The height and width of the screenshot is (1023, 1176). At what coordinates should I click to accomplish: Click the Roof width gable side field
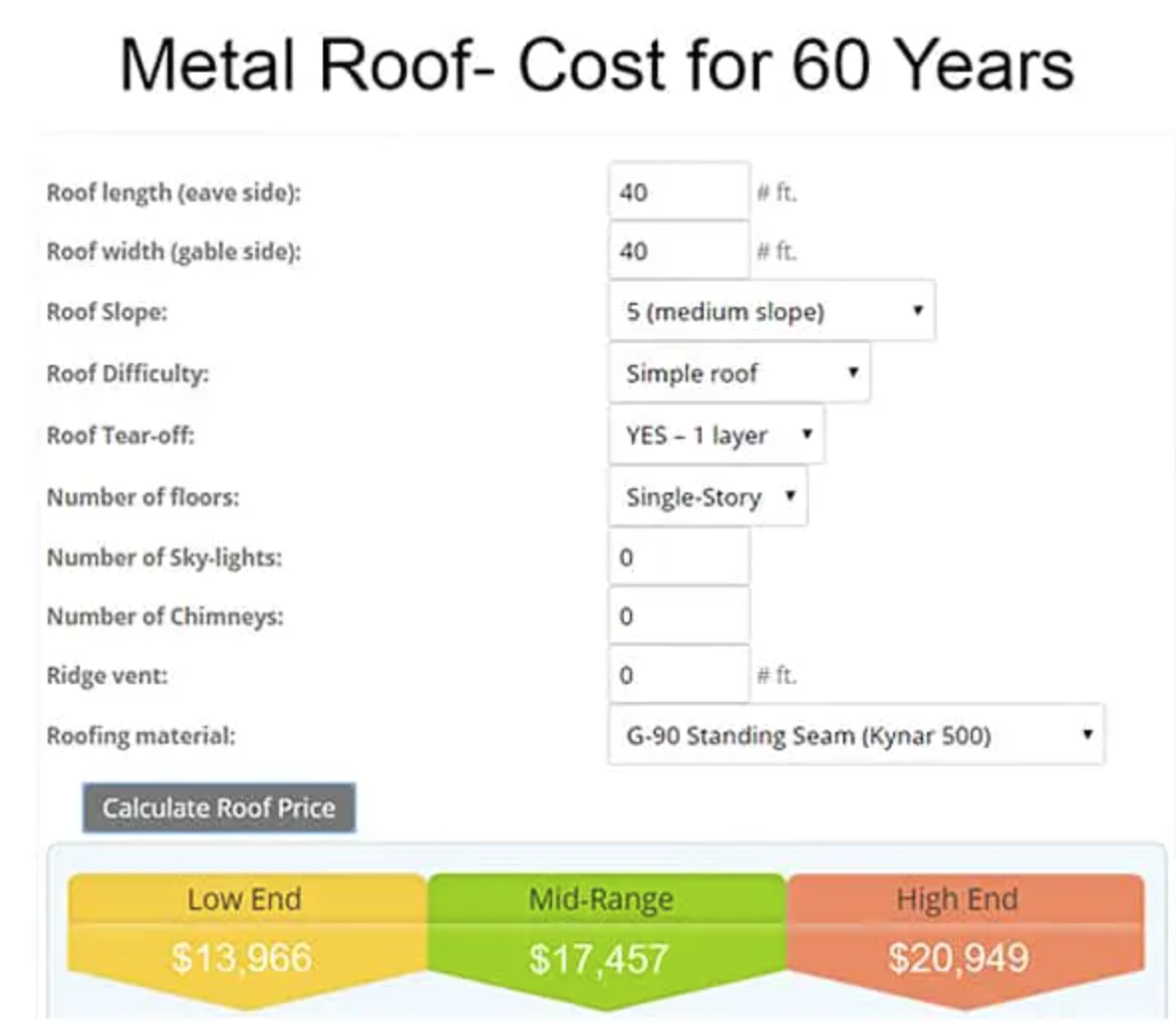click(679, 250)
